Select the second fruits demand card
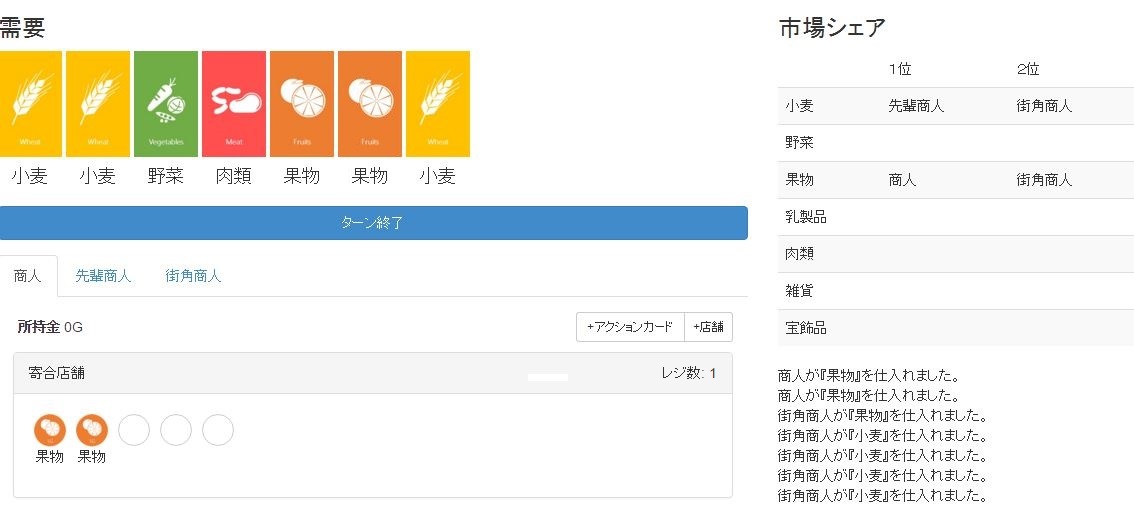 (370, 104)
